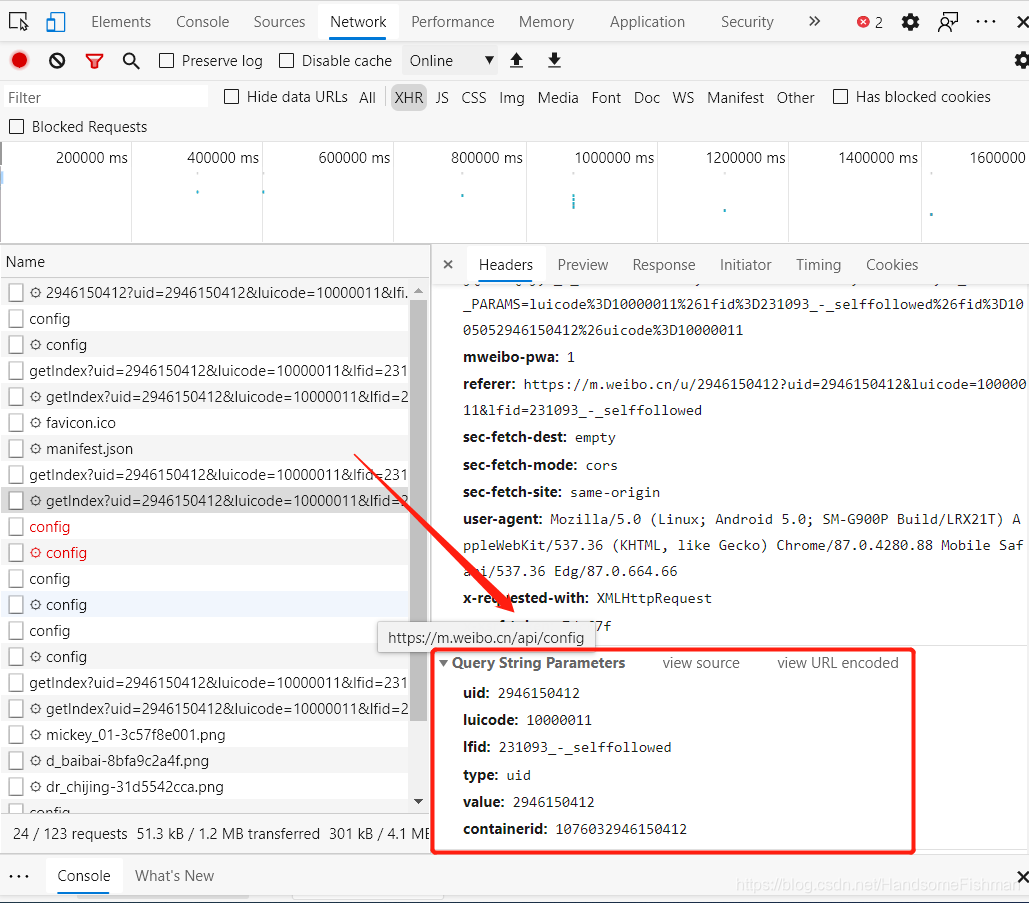Activate the inspect element picker icon
This screenshot has height=903, width=1029.
click(18, 22)
